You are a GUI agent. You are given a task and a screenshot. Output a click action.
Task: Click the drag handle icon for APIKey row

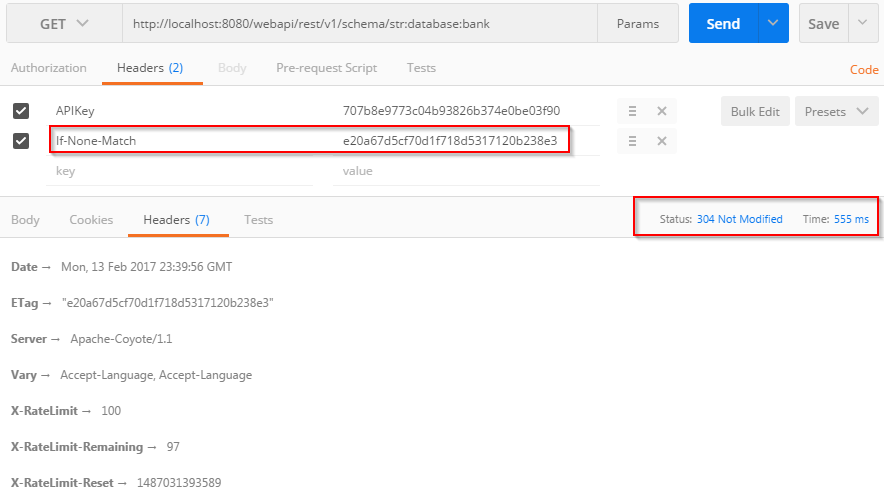click(632, 111)
